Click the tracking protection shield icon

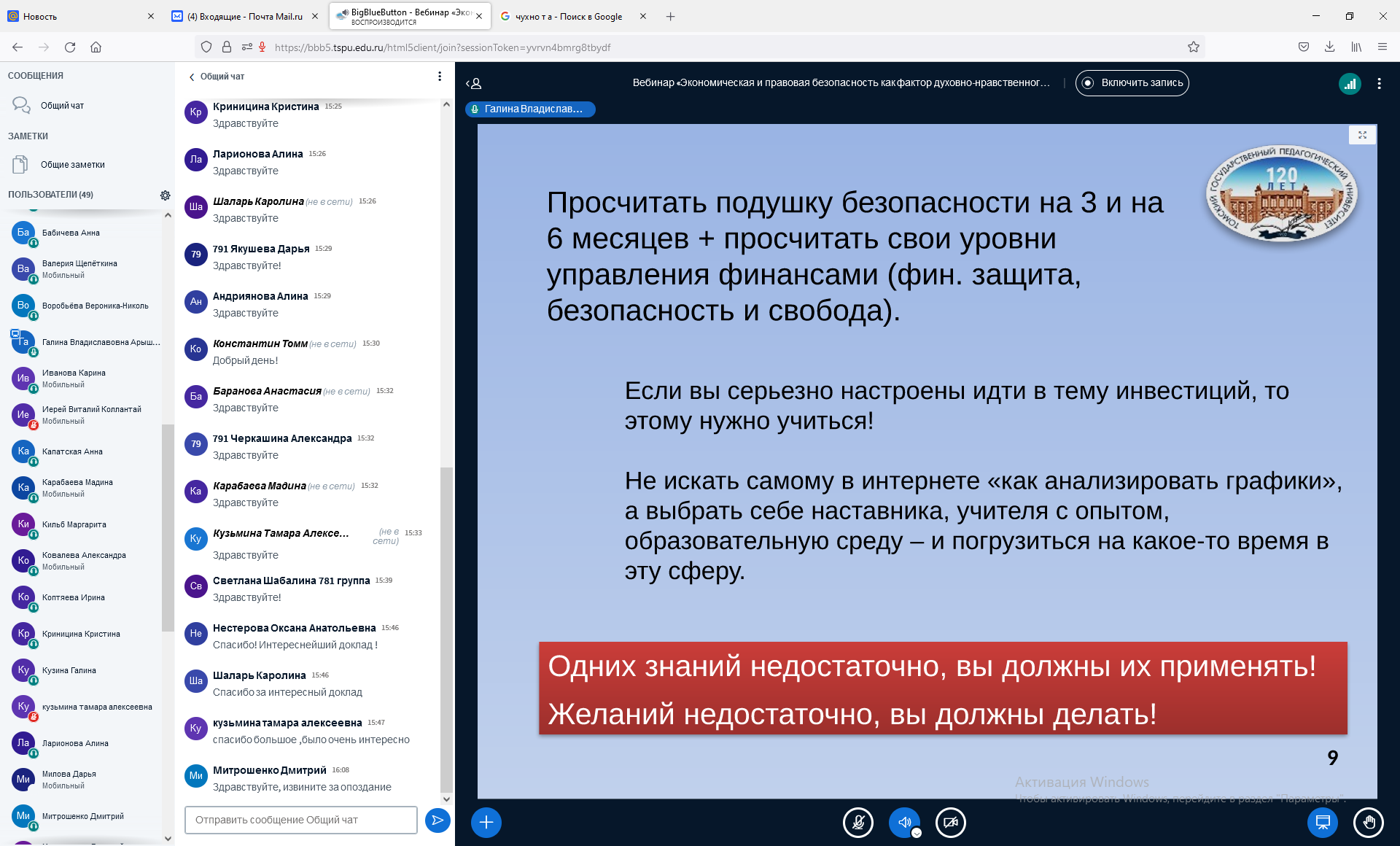[x=206, y=47]
